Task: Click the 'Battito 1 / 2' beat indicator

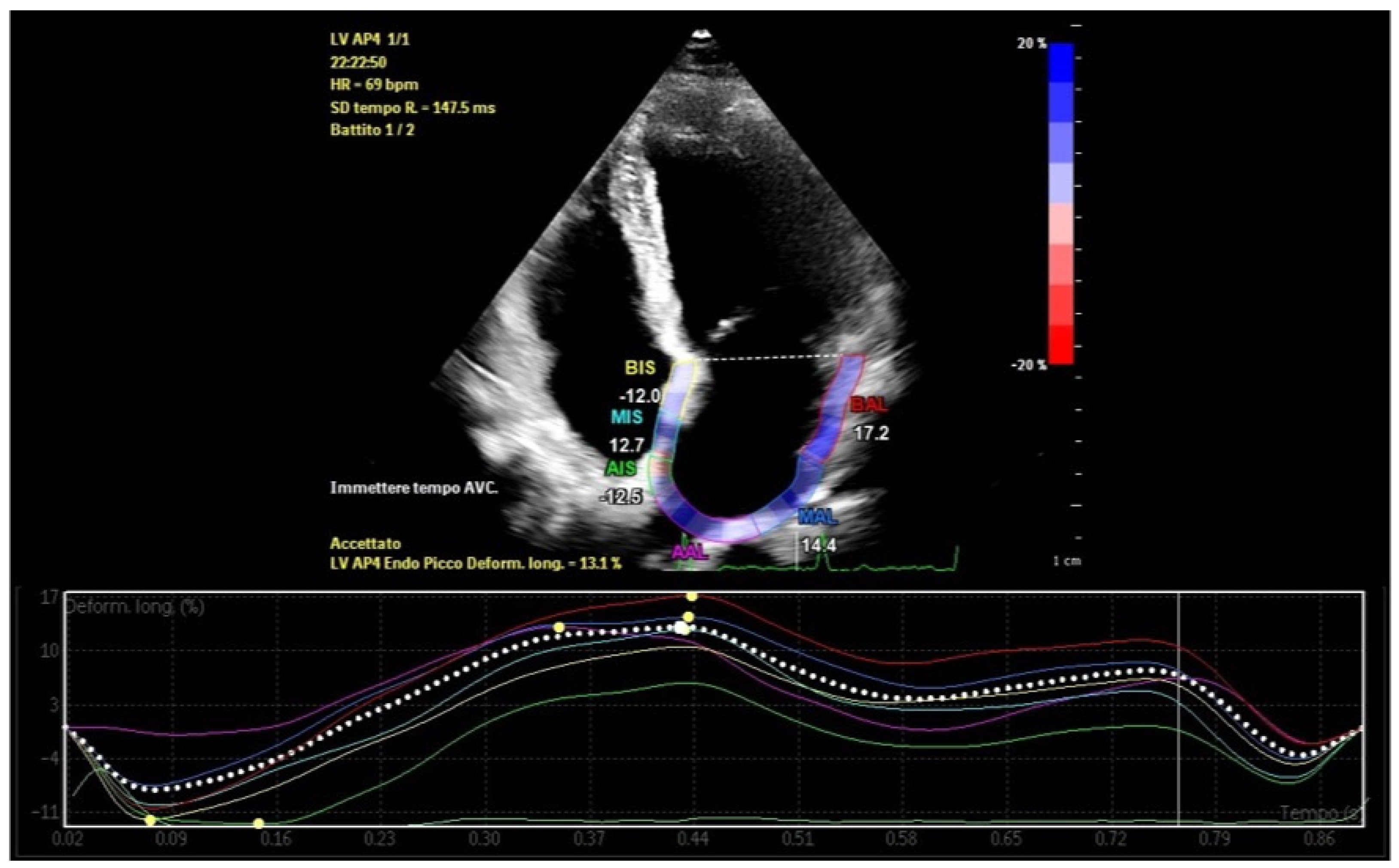Action: [372, 130]
